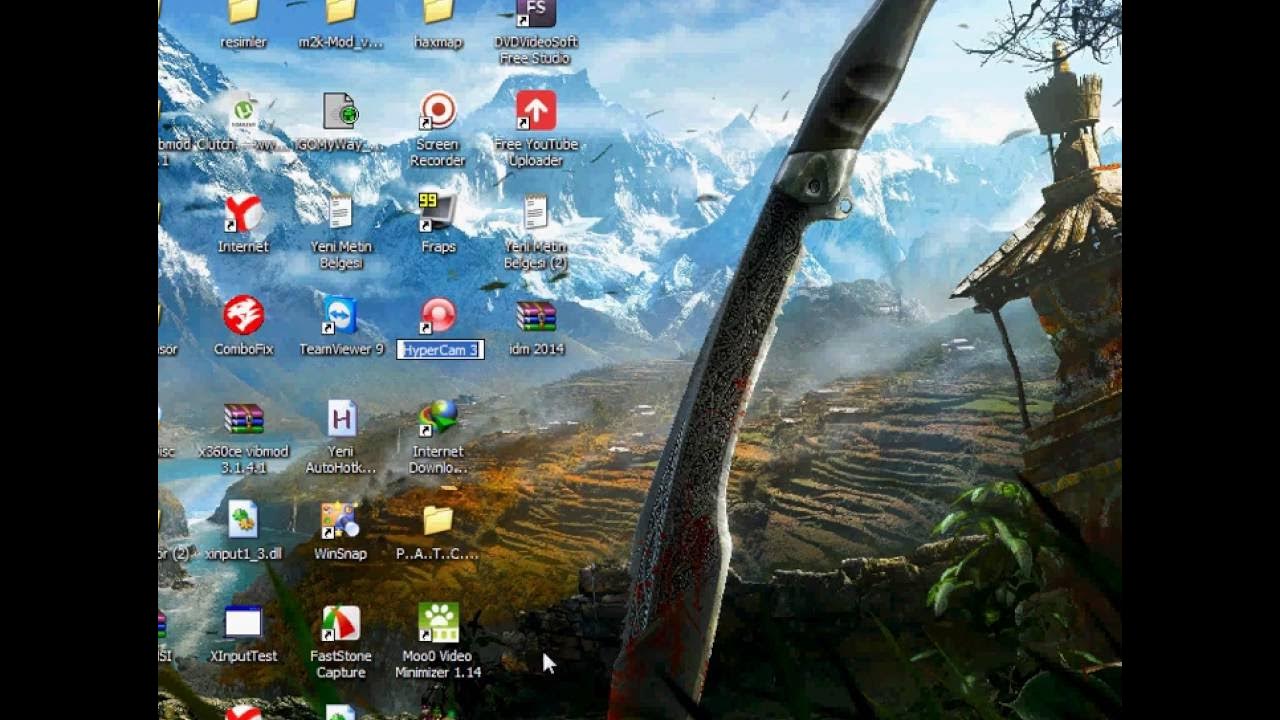Click the Yeni Metin Belgesi (2) file

click(536, 214)
